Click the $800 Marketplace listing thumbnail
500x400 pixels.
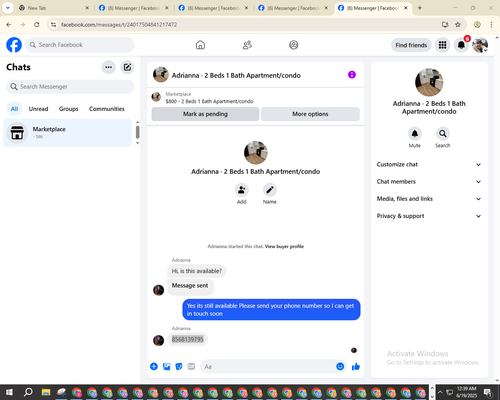click(156, 97)
